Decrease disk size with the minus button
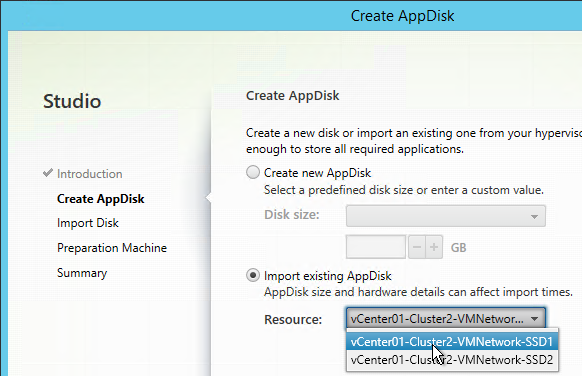 [x=417, y=247]
